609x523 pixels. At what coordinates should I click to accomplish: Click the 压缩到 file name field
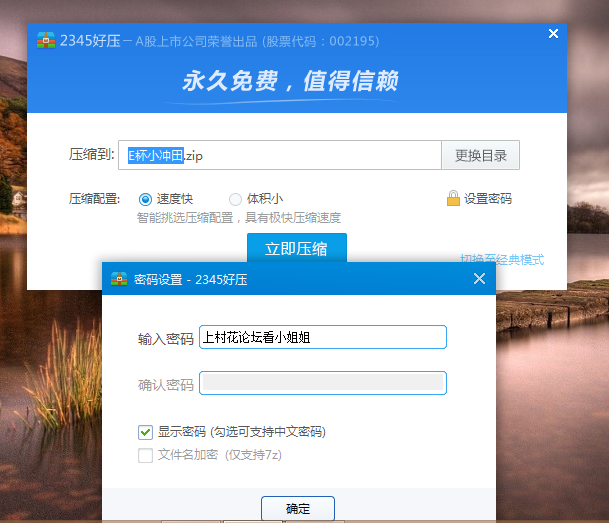[x=280, y=155]
